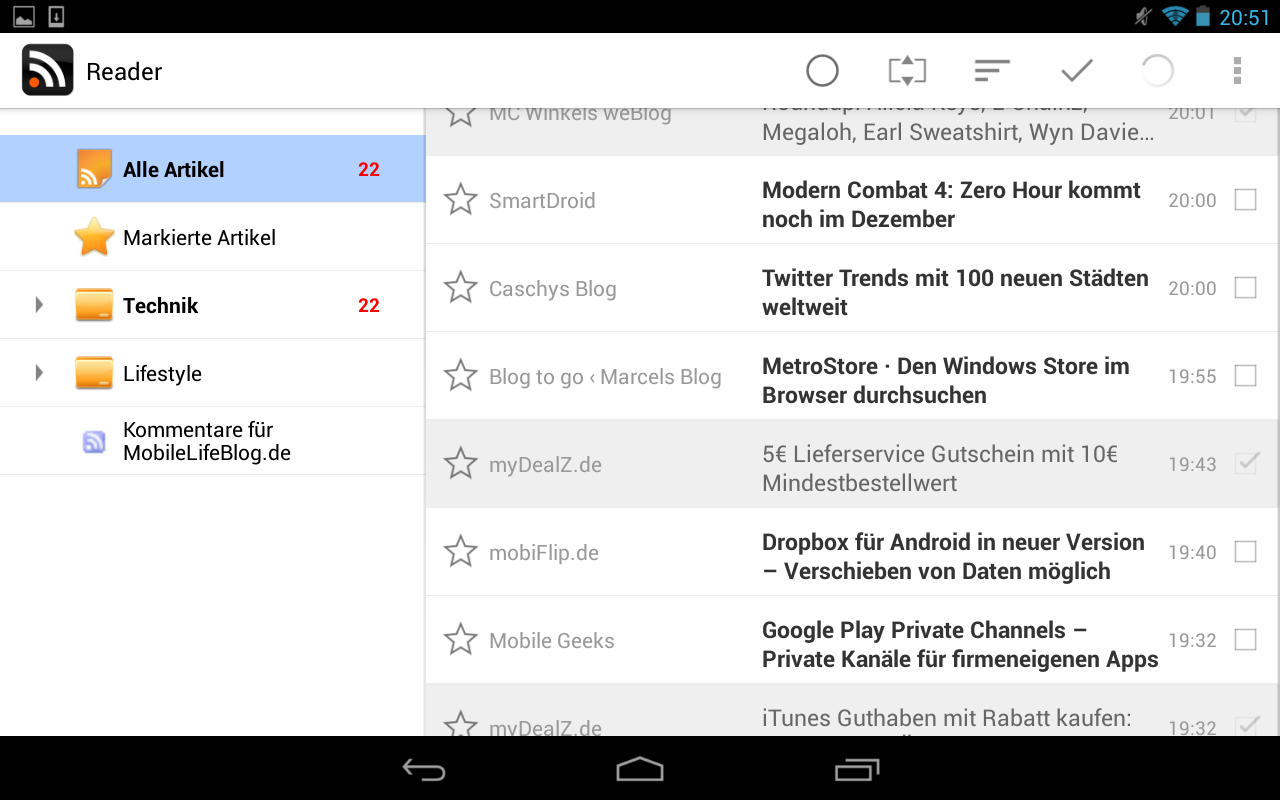Image resolution: width=1280 pixels, height=800 pixels.
Task: Tap the 19:40 timestamp
Action: pos(1192,552)
